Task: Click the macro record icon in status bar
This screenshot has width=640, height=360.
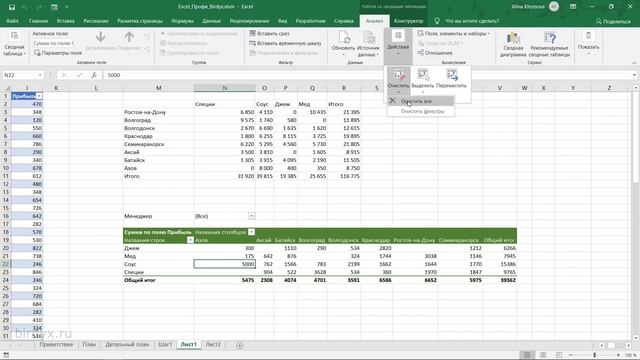Action: [6, 356]
